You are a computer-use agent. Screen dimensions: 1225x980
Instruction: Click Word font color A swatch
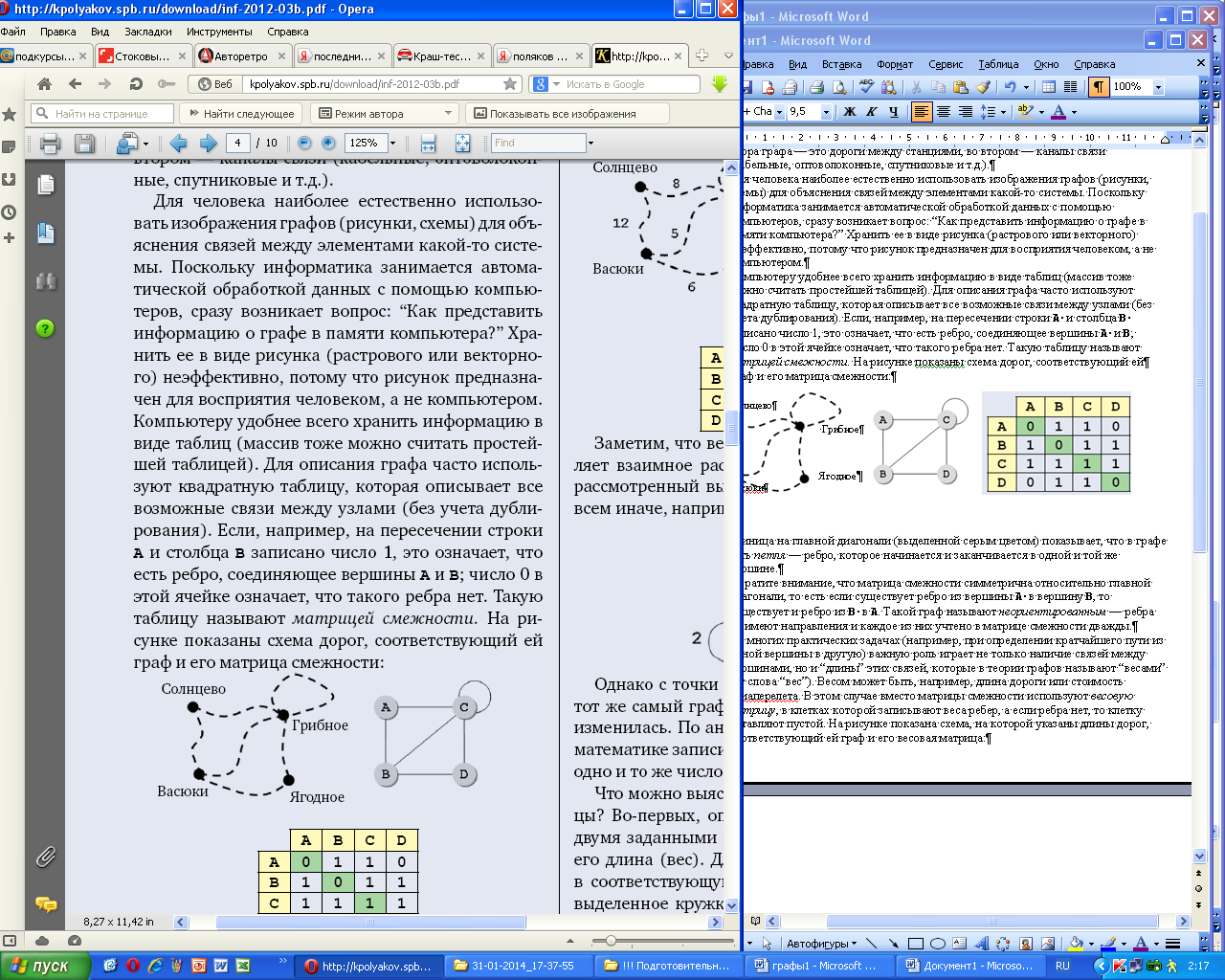[1058, 112]
